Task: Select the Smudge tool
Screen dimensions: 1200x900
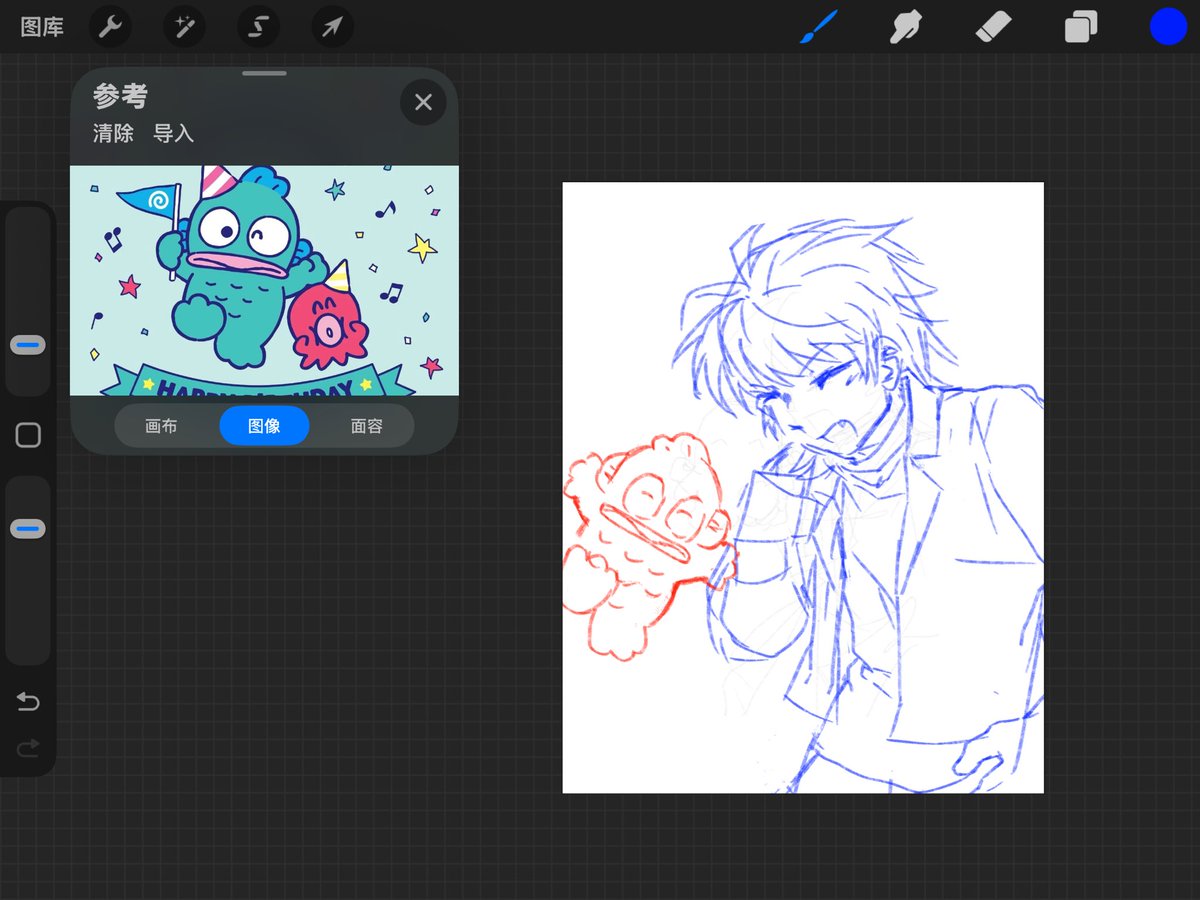Action: coord(905,27)
